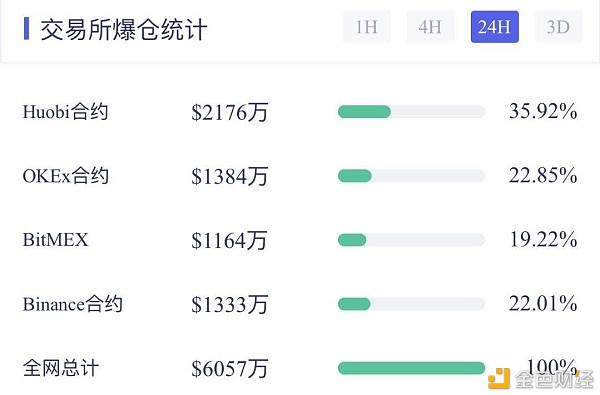
Task: Click the $6057万 total liquidation amount
Action: (x=230, y=369)
